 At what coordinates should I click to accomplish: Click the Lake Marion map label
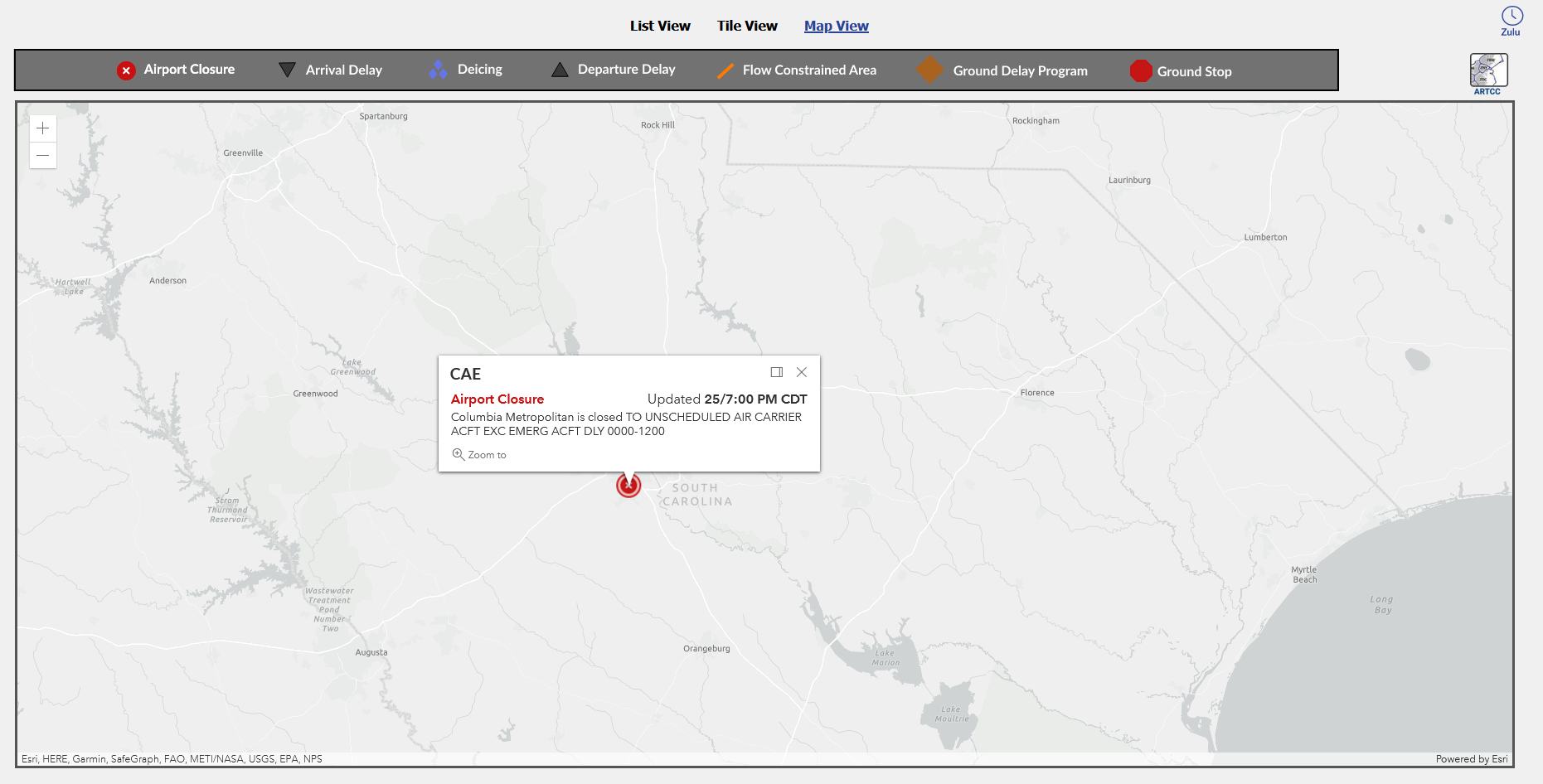click(886, 658)
